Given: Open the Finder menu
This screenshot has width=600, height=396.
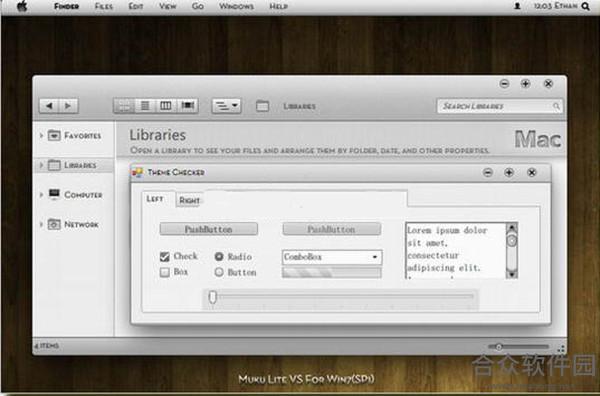Looking at the screenshot, I should click(x=66, y=7).
